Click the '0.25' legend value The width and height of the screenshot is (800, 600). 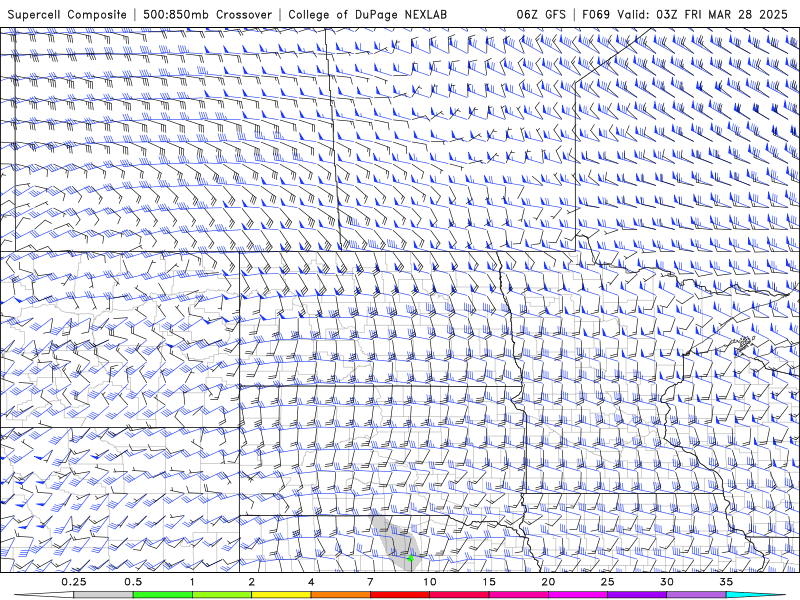point(74,582)
